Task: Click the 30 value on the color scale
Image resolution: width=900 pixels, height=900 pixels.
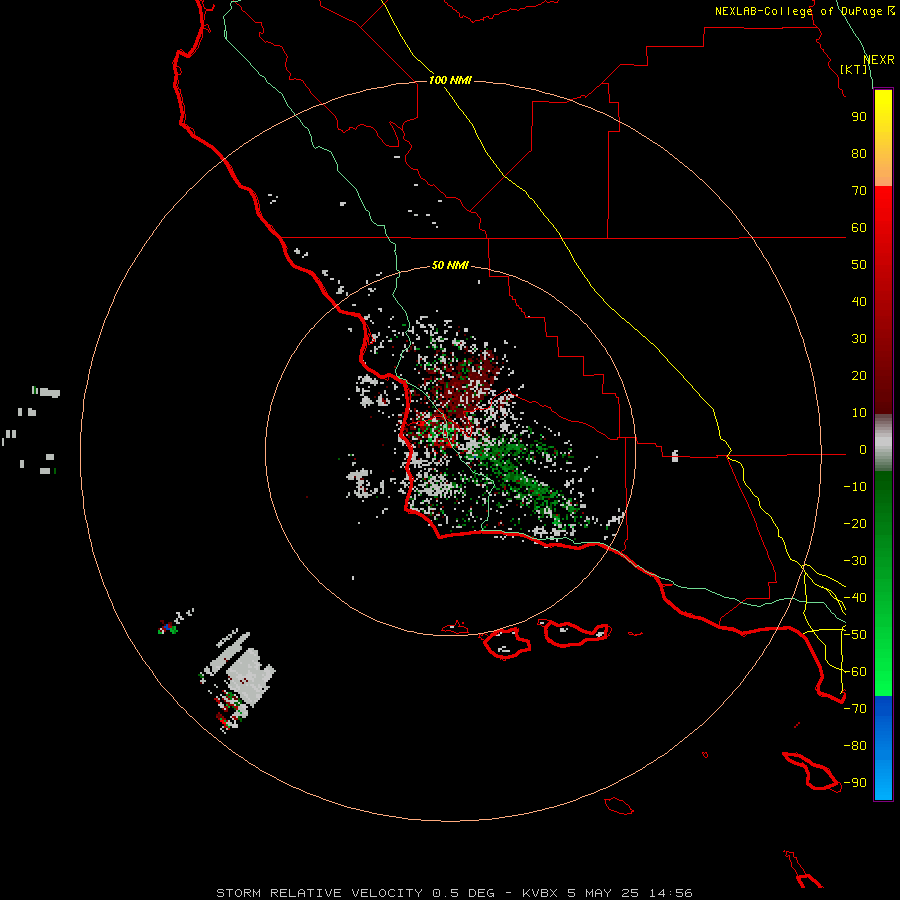Action: (x=859, y=339)
